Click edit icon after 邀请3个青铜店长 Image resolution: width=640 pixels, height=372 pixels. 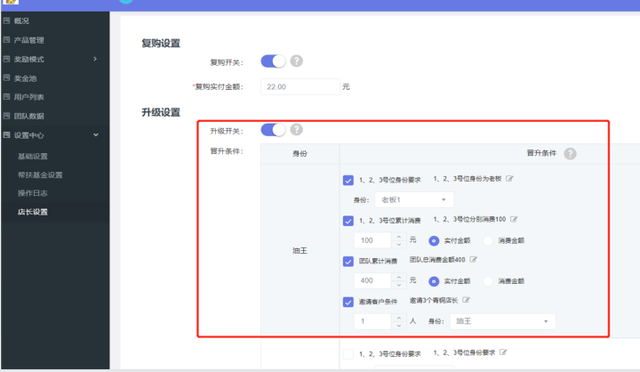coord(466,300)
